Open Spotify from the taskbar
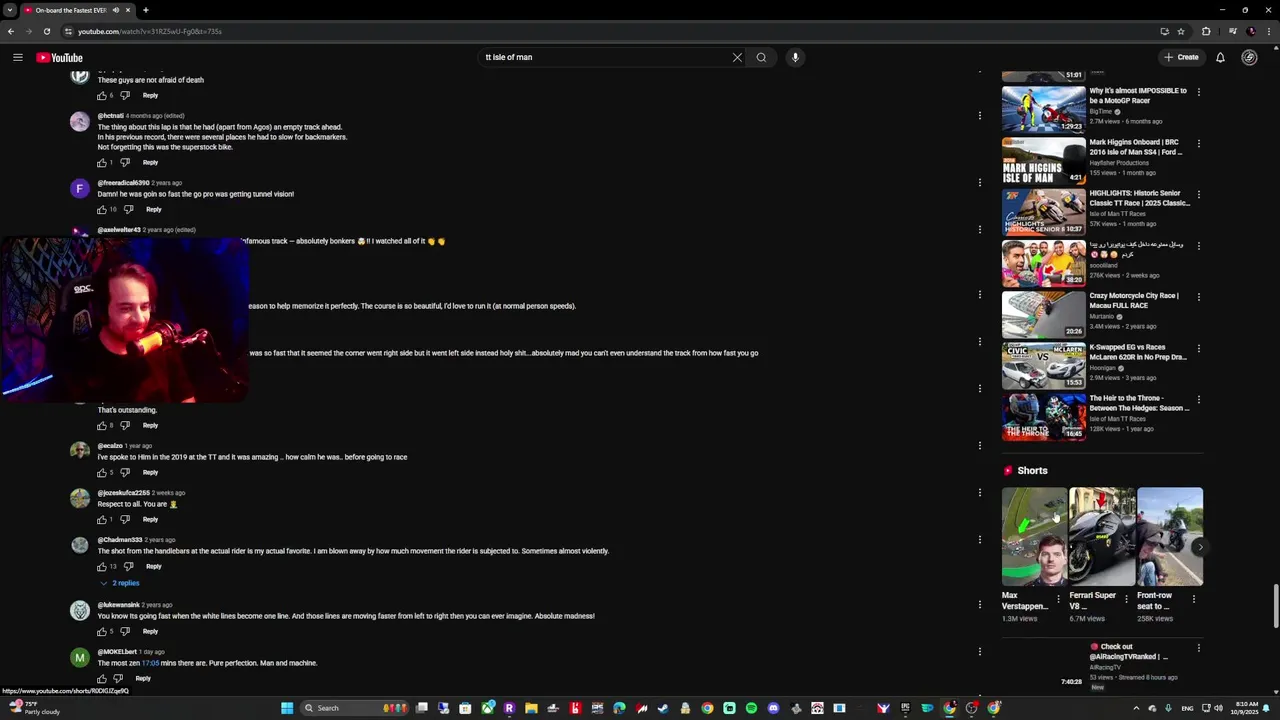The height and width of the screenshot is (720, 1280). [751, 708]
